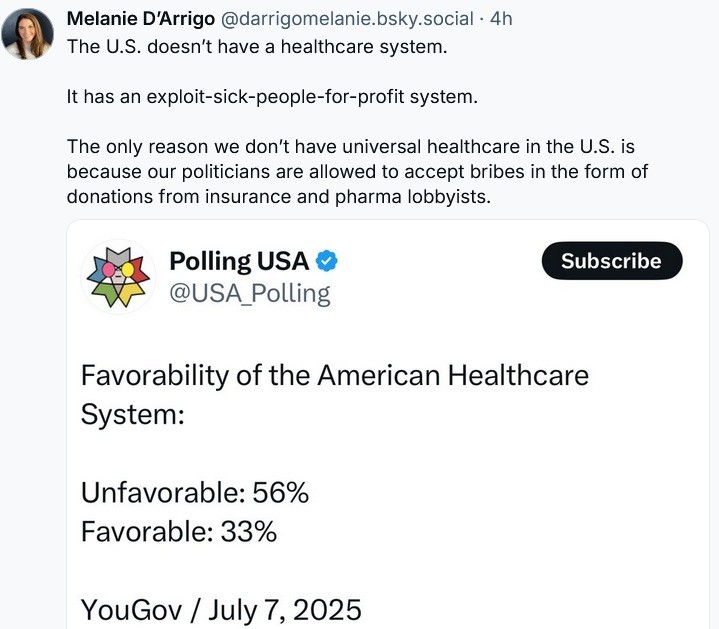Click "Favorability of the American Healthcare" heading
This screenshot has width=719, height=629.
(334, 376)
